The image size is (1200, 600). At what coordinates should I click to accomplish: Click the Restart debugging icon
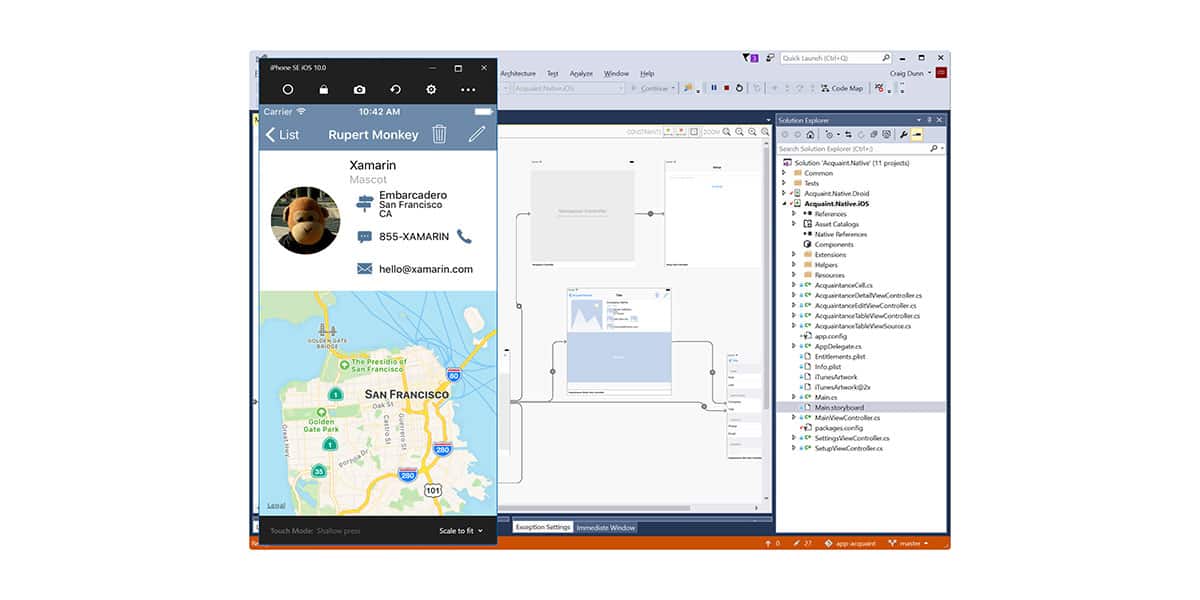pyautogui.click(x=739, y=88)
